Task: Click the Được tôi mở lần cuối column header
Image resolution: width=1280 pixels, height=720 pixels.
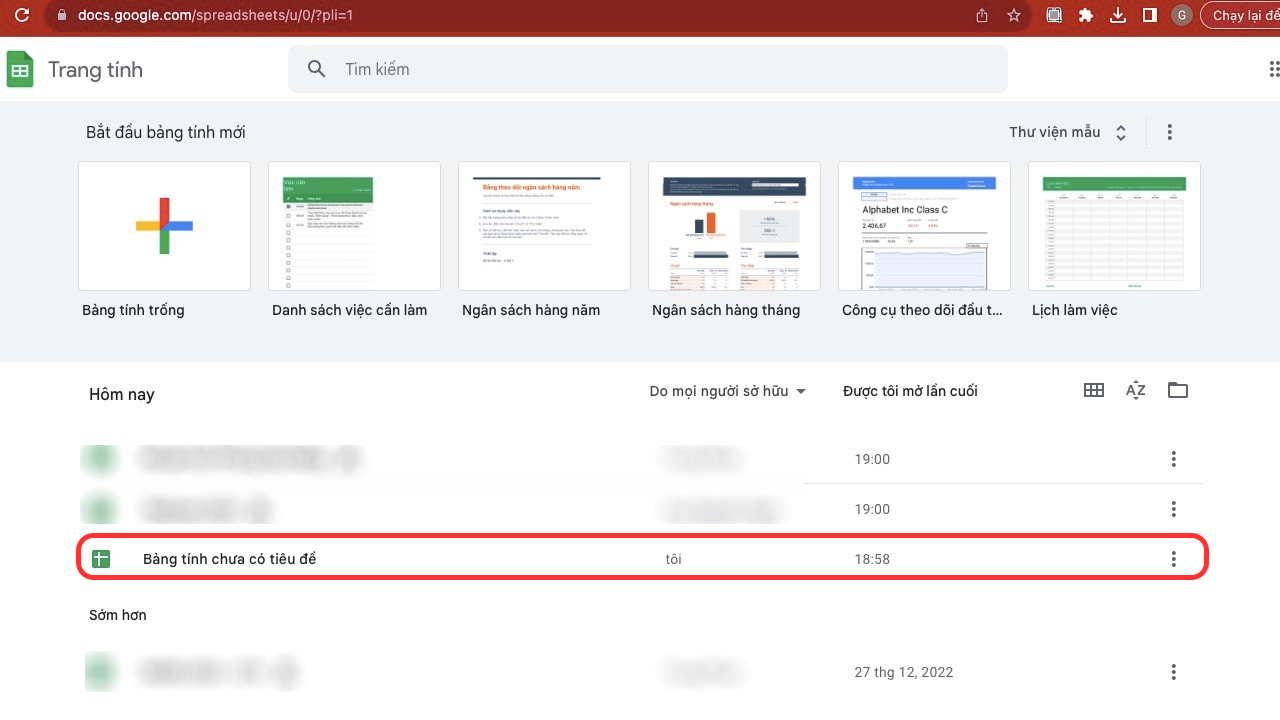Action: click(x=910, y=391)
